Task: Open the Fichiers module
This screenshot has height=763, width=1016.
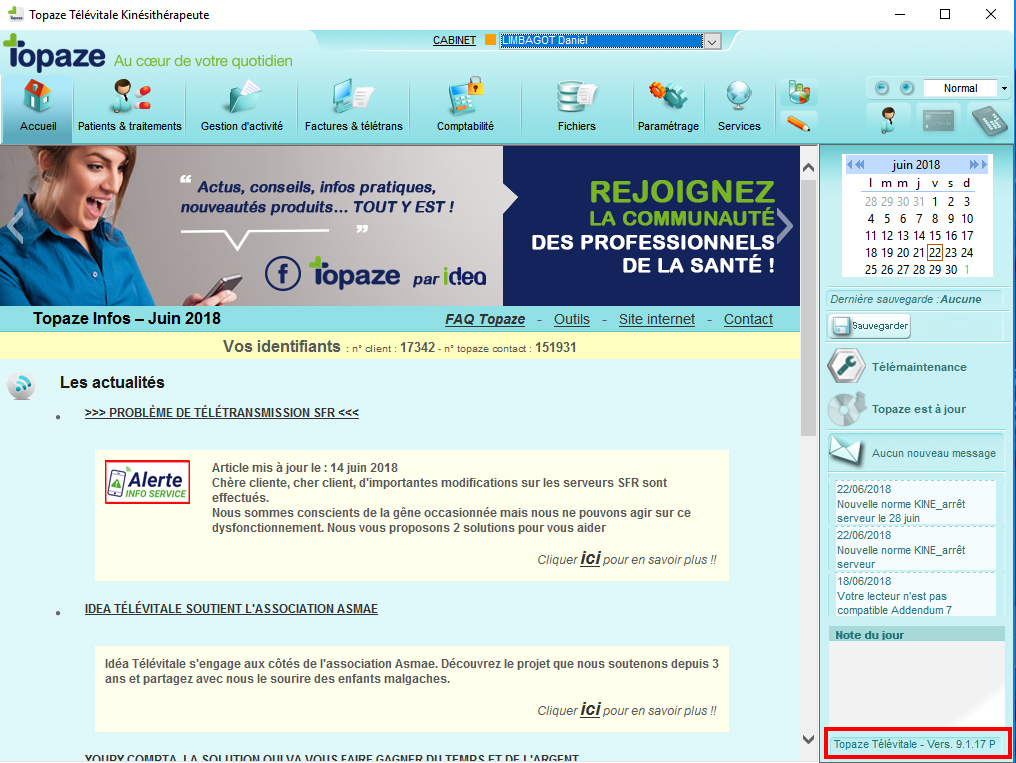Action: tap(577, 106)
